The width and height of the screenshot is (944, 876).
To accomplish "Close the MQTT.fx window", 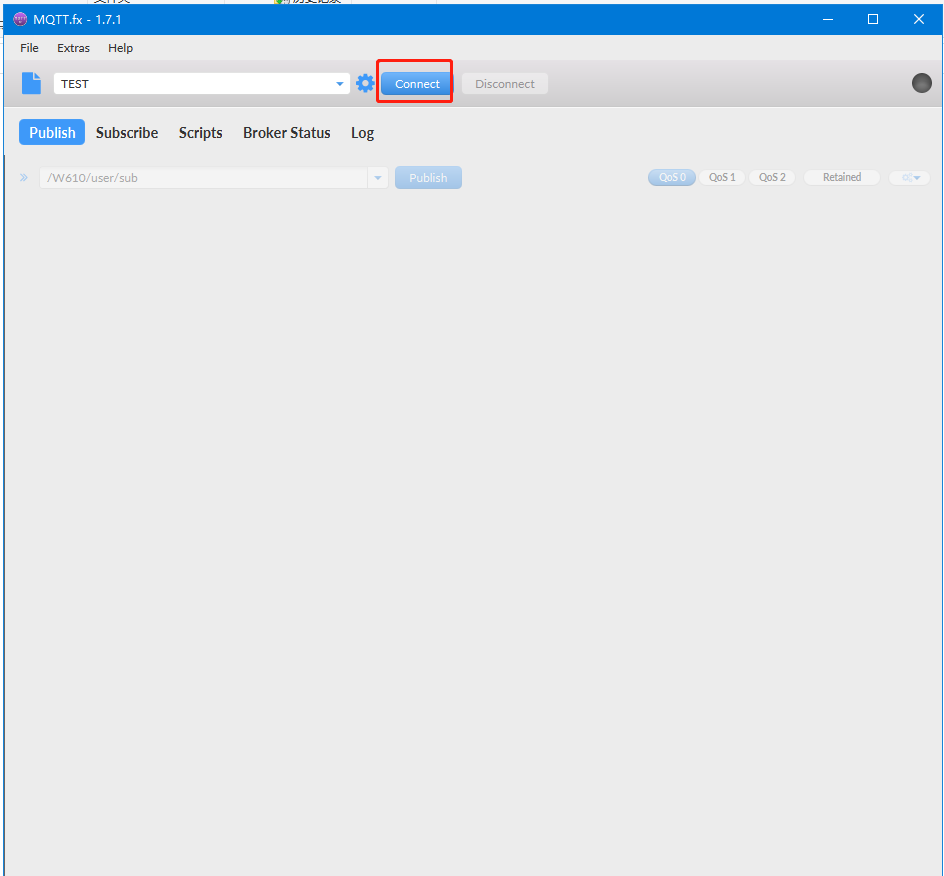I will tap(918, 19).
